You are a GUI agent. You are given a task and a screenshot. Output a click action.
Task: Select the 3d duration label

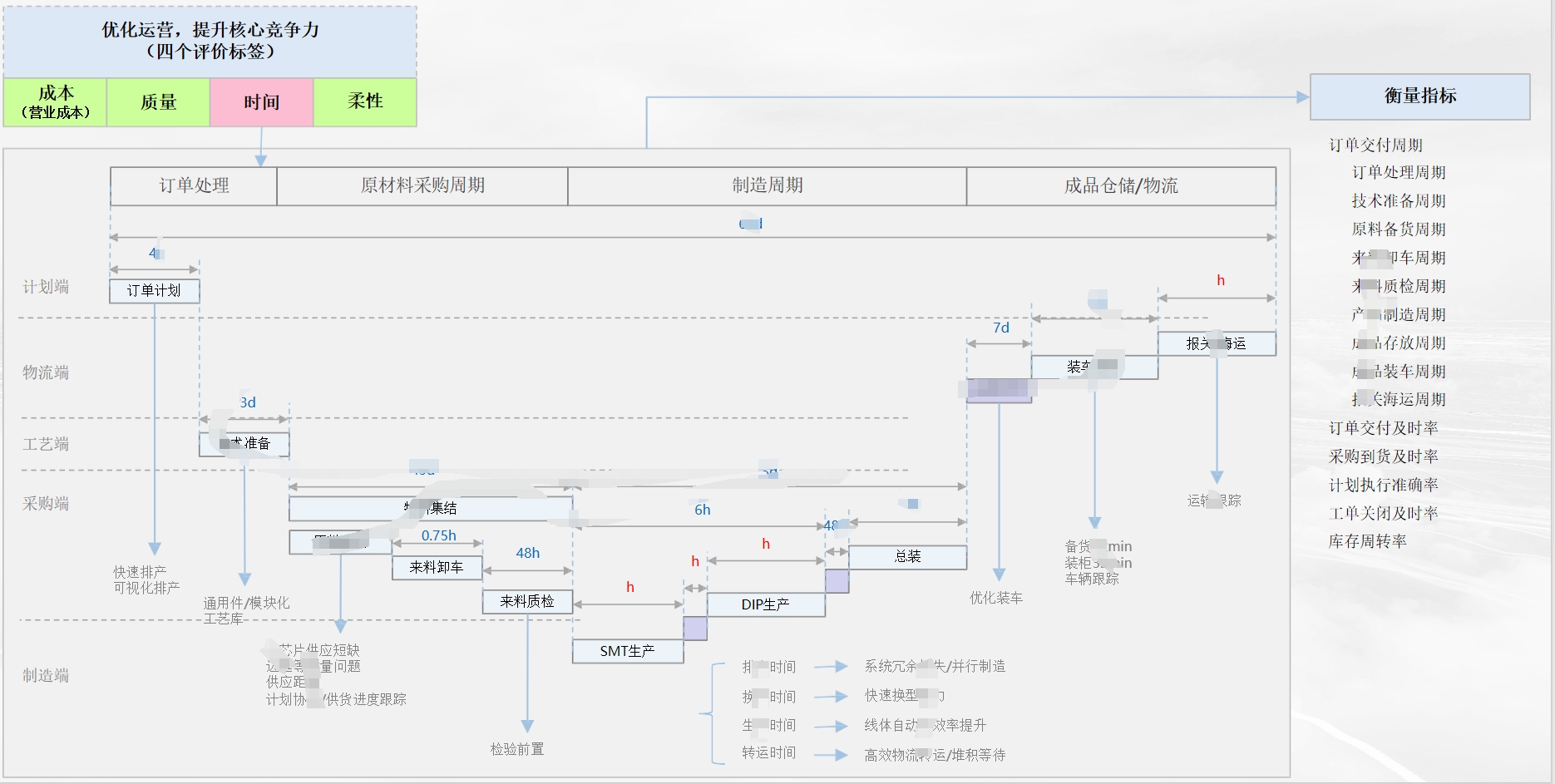tap(248, 402)
